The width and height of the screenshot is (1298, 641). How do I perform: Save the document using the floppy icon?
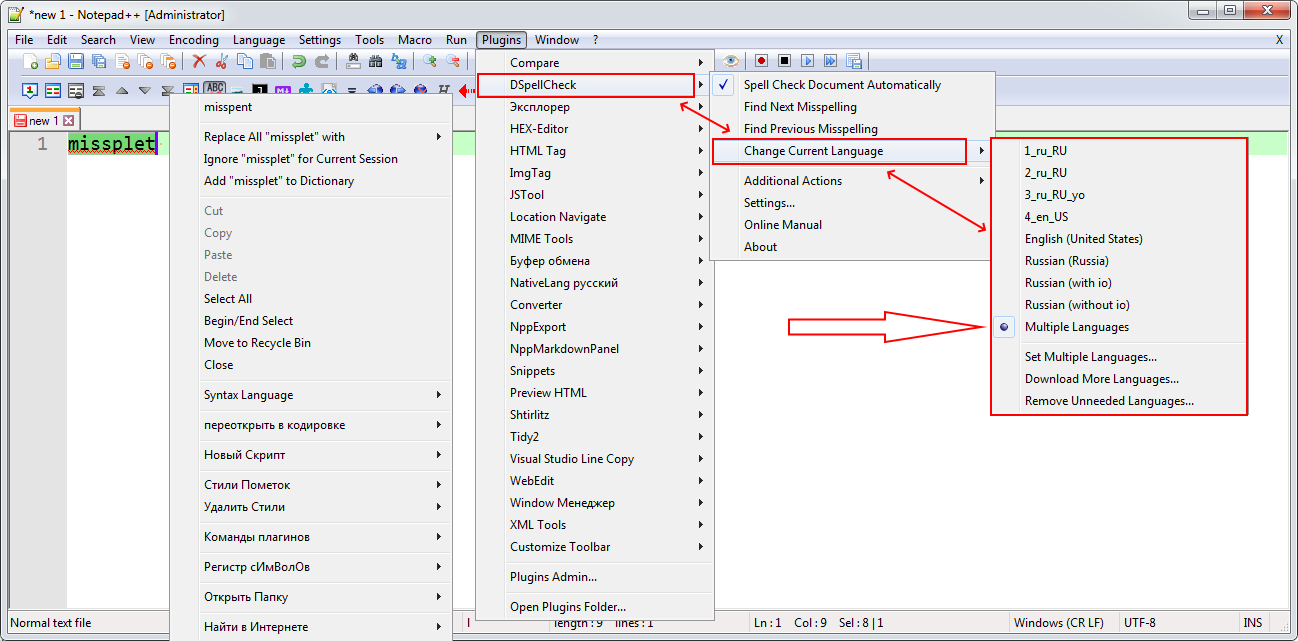click(x=77, y=62)
